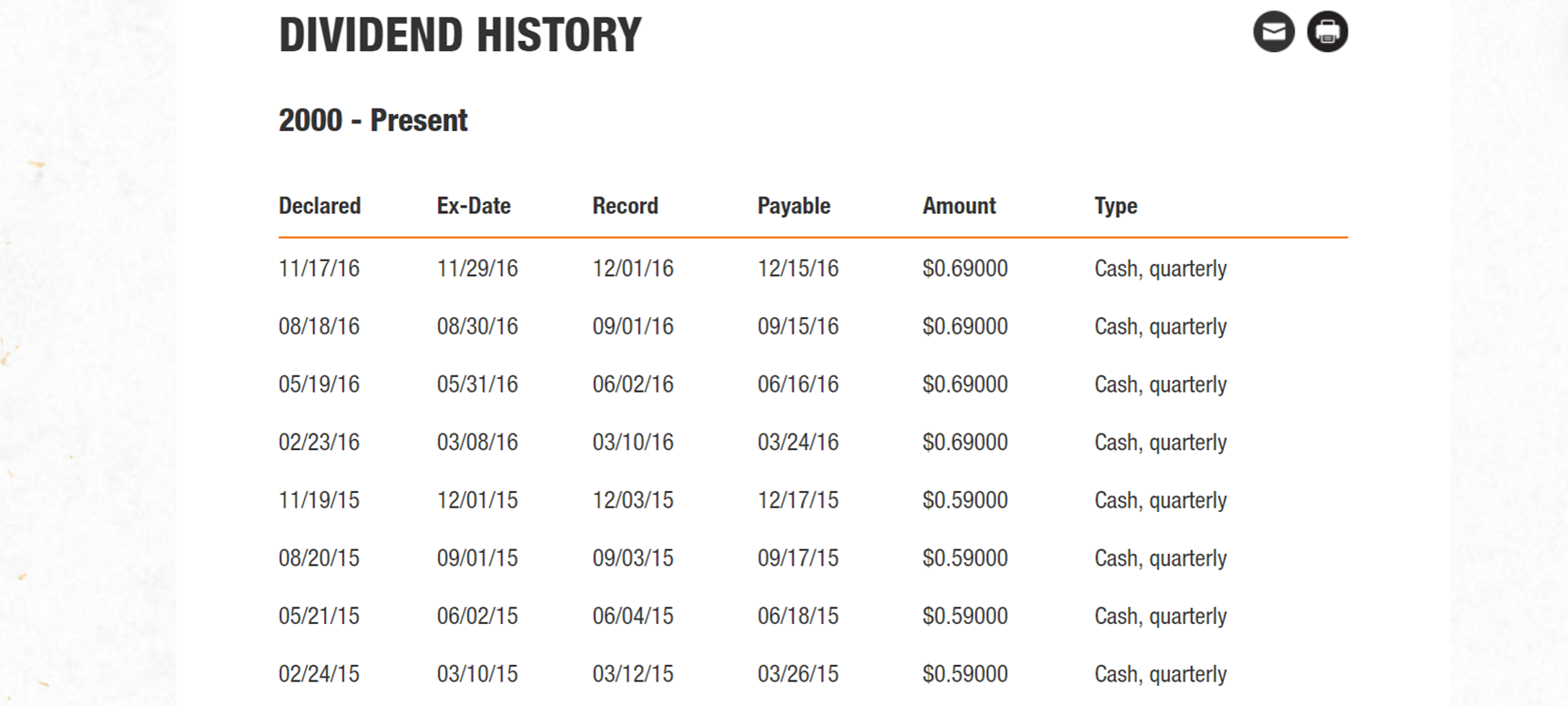This screenshot has width=1568, height=706.
Task: Click the print page icon
Action: click(1327, 32)
